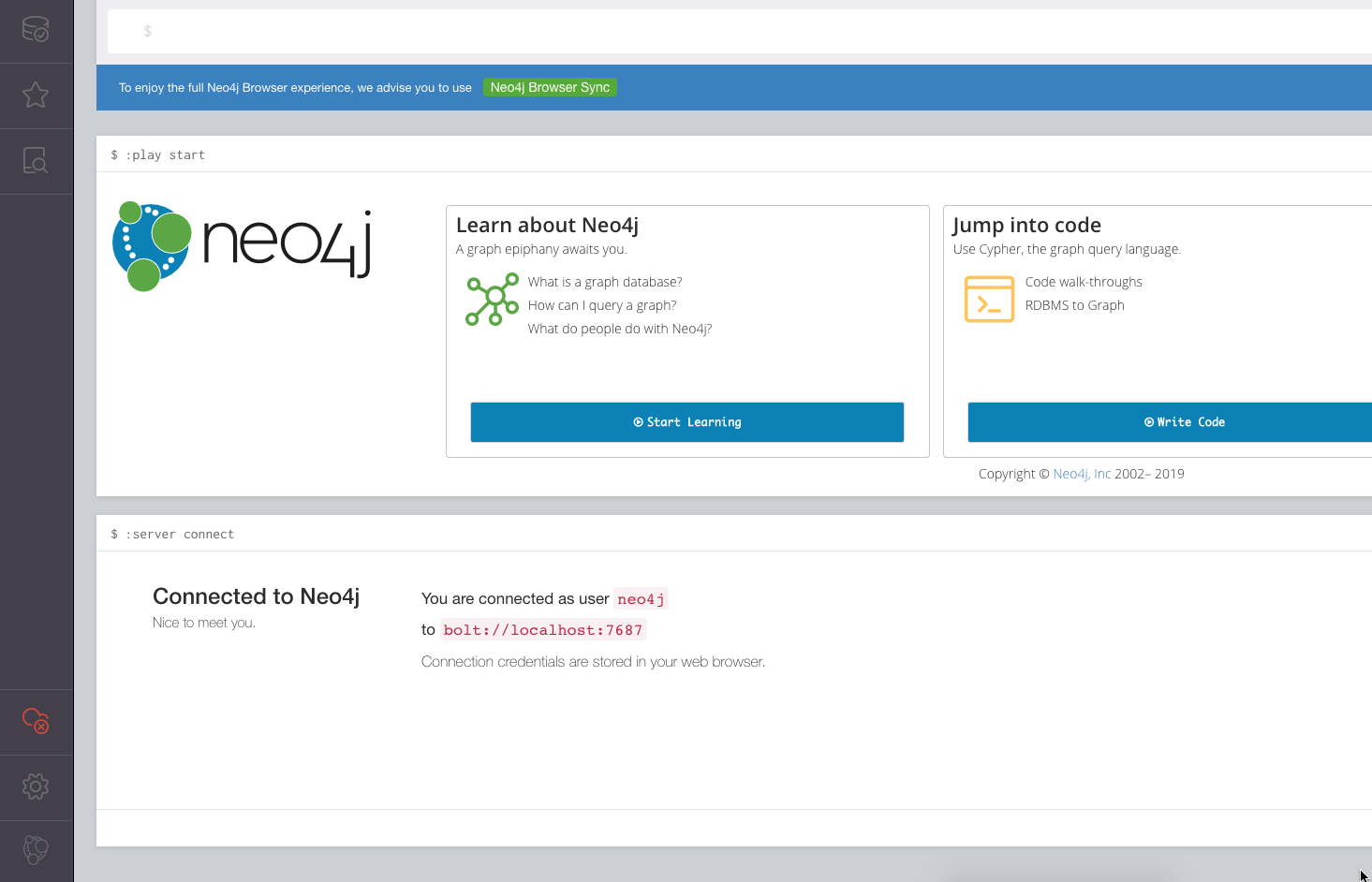This screenshot has width=1372, height=882.
Task: Focus the Cypher command editor input
Action: 740,31
